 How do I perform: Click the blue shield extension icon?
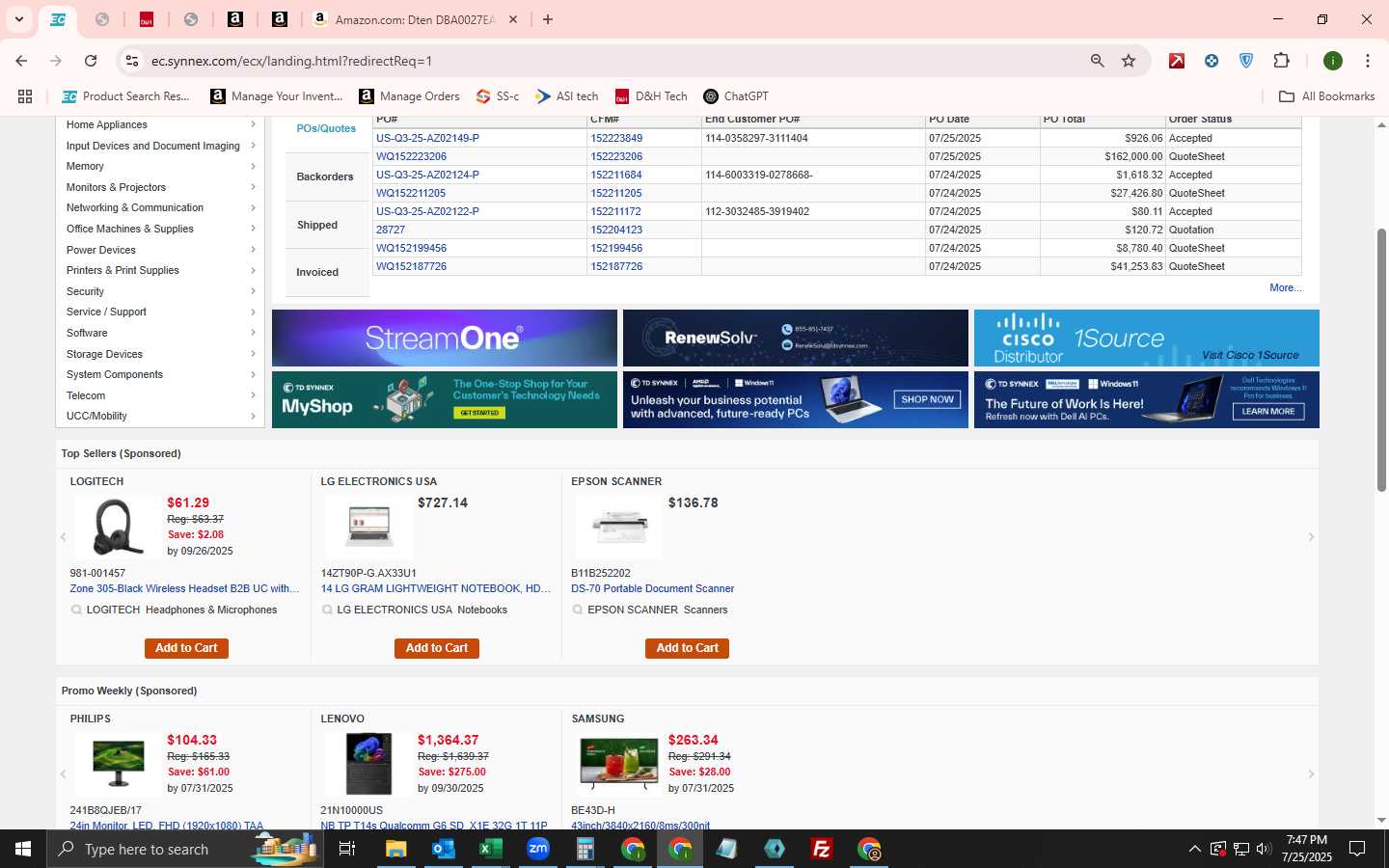(1246, 61)
